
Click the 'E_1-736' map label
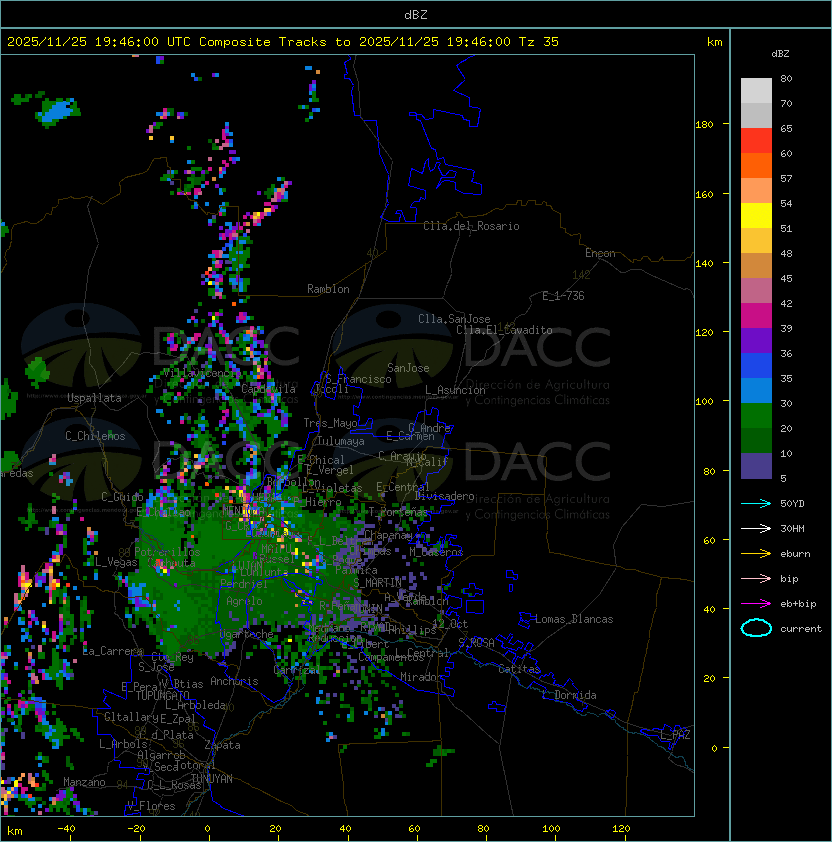[563, 296]
